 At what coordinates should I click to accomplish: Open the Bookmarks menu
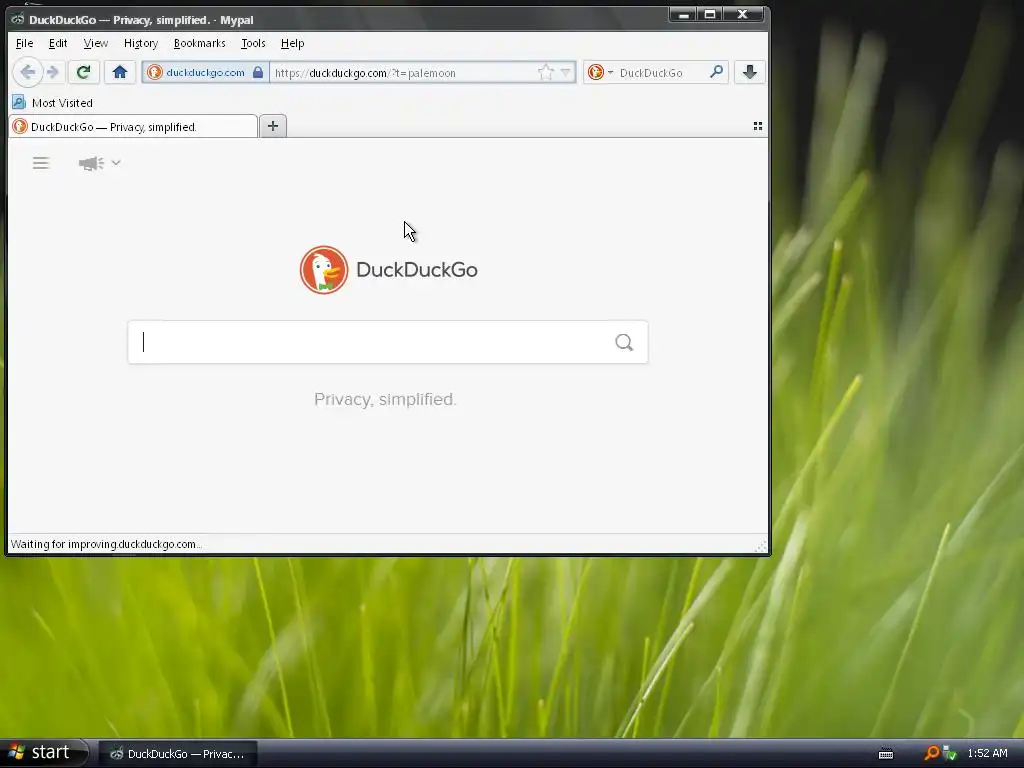[x=199, y=43]
